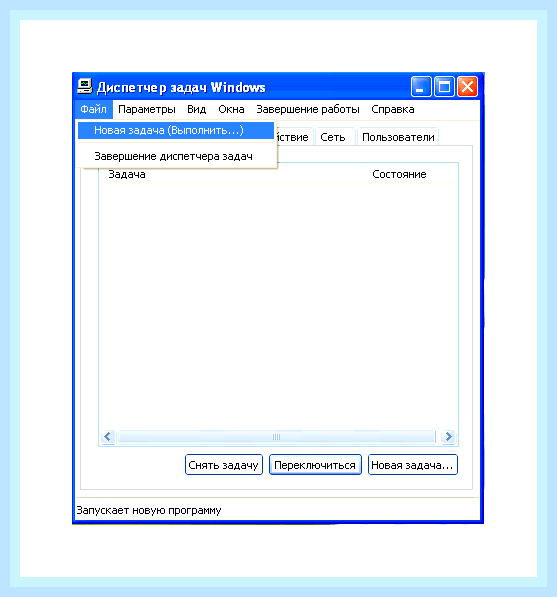Image resolution: width=557 pixels, height=597 pixels.
Task: Open the Справка menu
Action: [x=393, y=110]
